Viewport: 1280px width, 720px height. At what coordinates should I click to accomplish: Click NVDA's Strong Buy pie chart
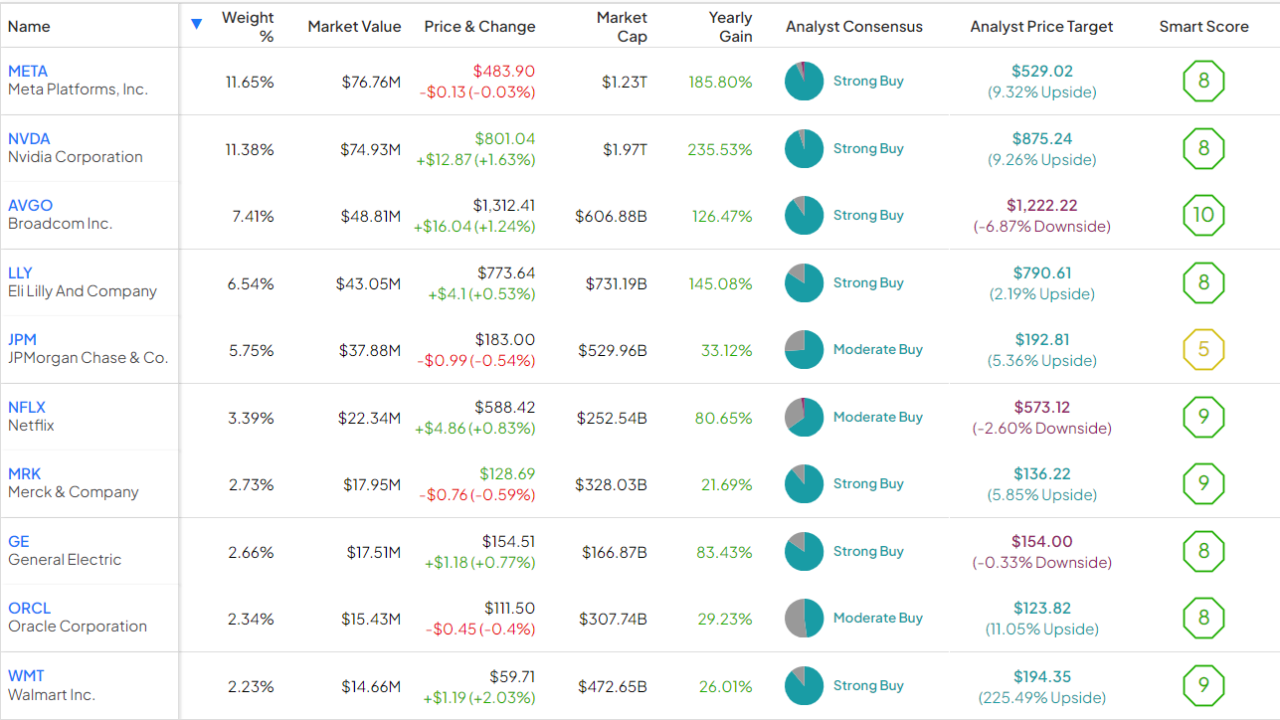804,148
